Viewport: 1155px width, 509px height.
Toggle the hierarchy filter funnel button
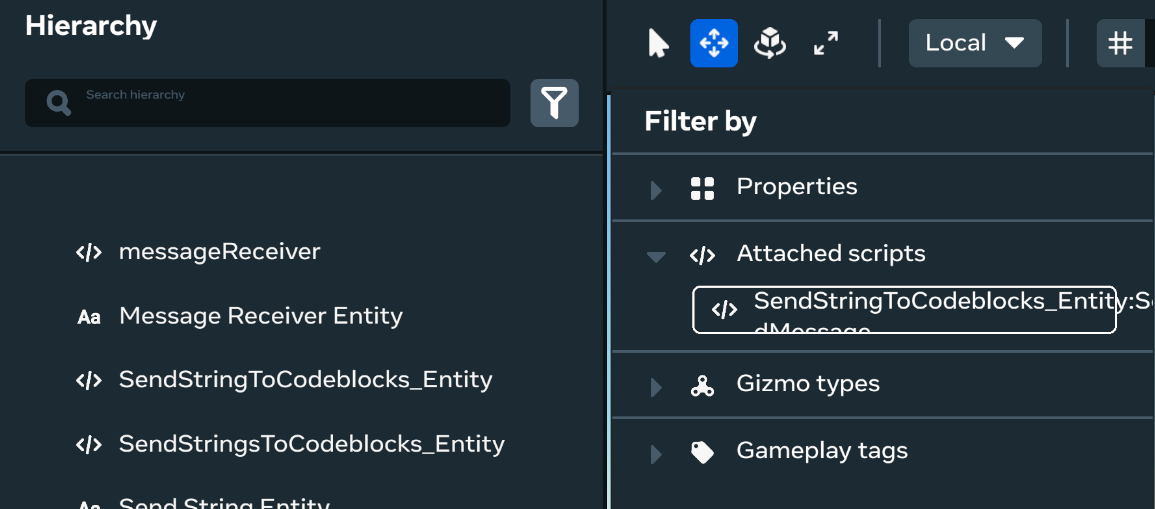point(555,103)
